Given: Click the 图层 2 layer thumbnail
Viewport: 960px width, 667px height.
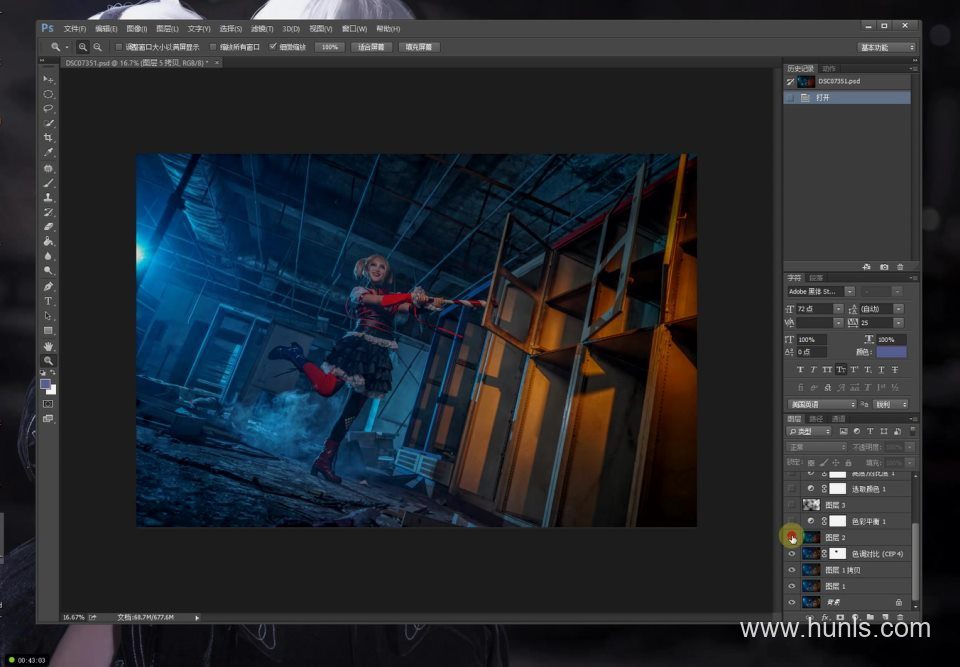Looking at the screenshot, I should (x=811, y=537).
